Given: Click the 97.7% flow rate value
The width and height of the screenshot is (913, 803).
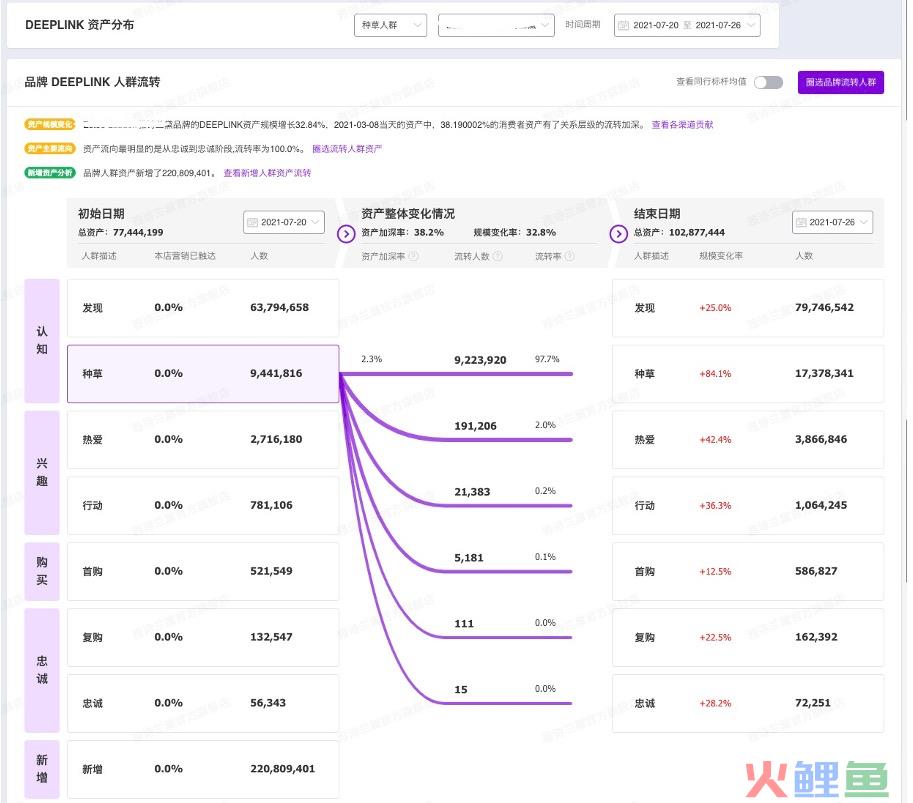Looking at the screenshot, I should [x=547, y=359].
